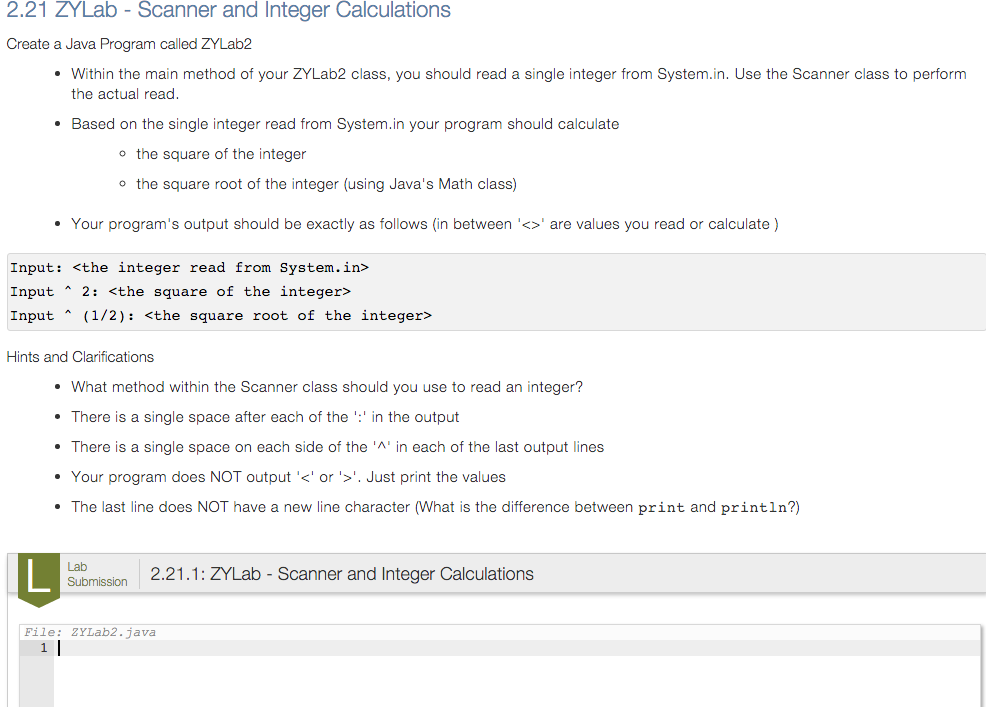Viewport: 986px width, 707px height.
Task: Click the empty editor area below line 1
Action: tap(500, 685)
